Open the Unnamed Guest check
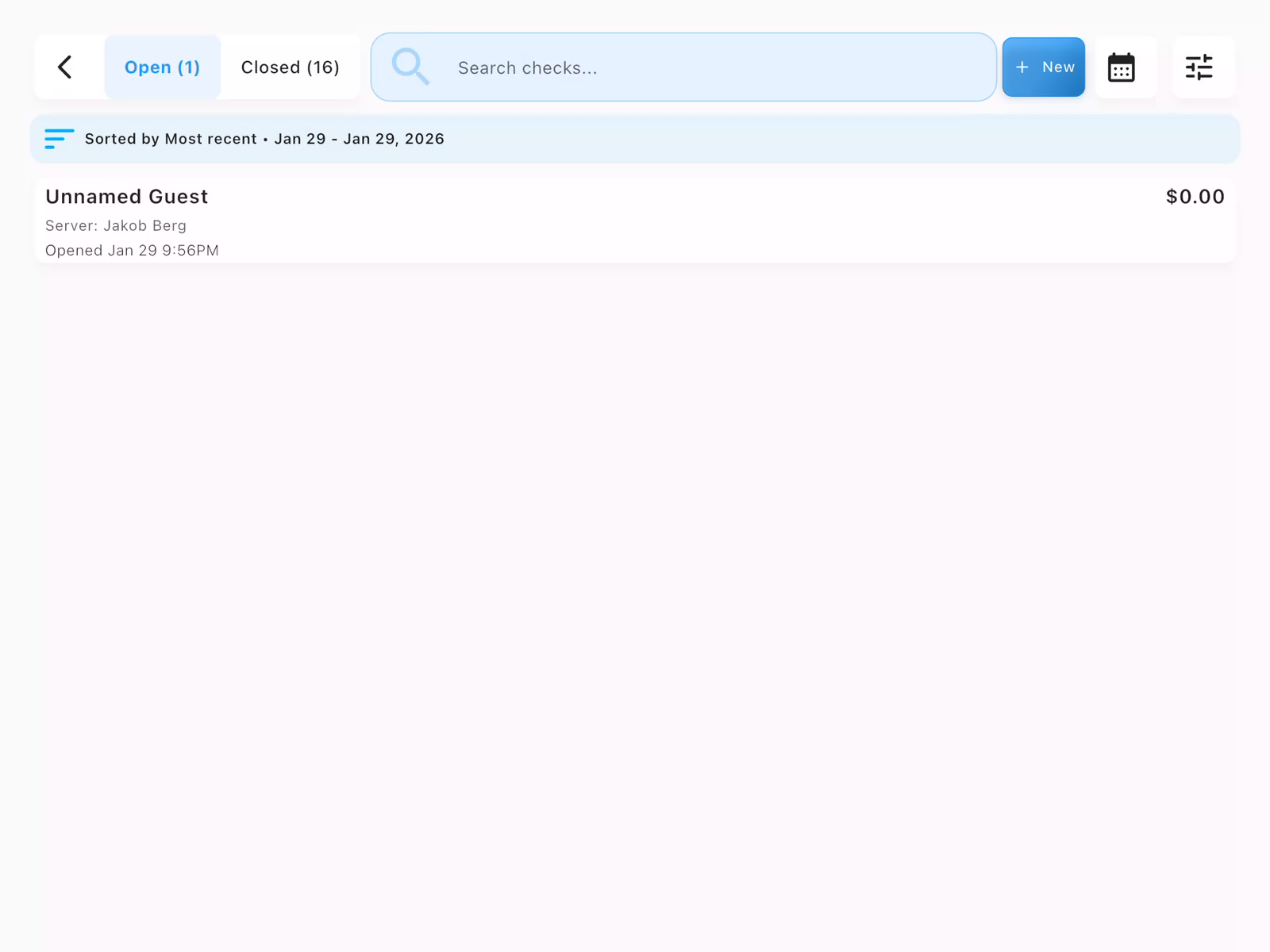 tap(127, 197)
